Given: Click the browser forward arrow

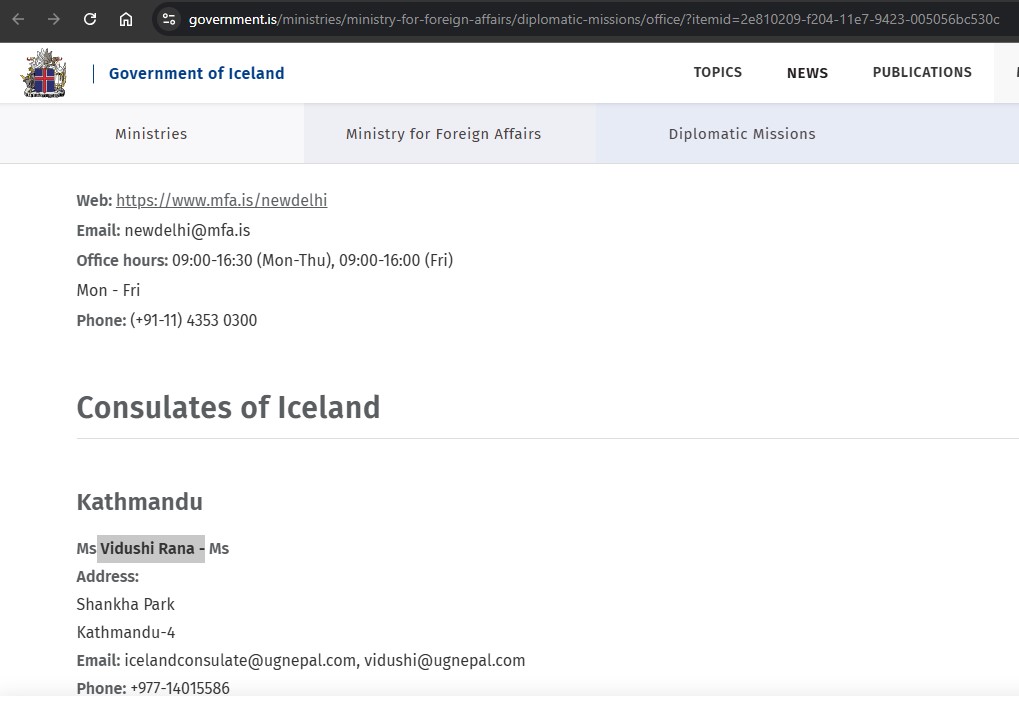Looking at the screenshot, I should [x=54, y=19].
